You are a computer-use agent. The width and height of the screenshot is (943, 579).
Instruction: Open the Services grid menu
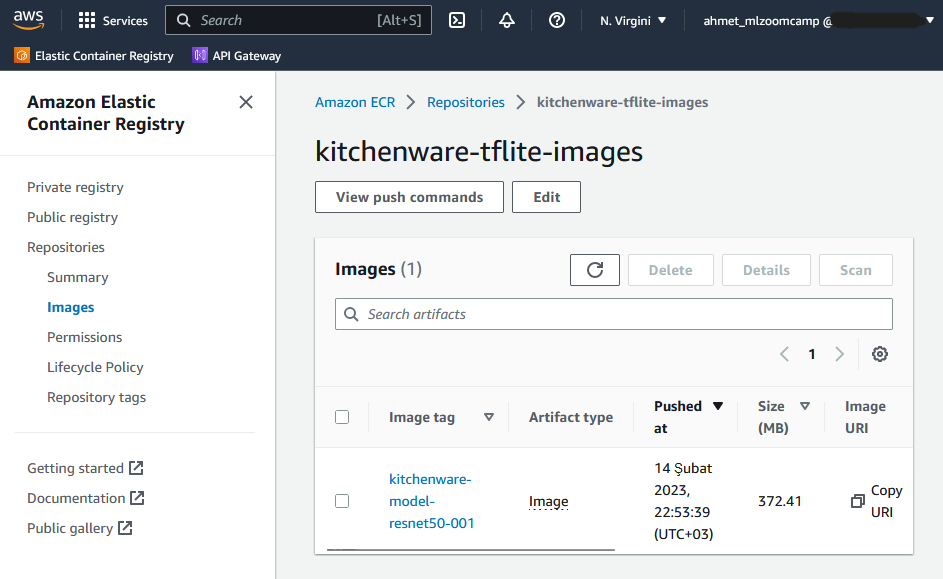(x=112, y=20)
